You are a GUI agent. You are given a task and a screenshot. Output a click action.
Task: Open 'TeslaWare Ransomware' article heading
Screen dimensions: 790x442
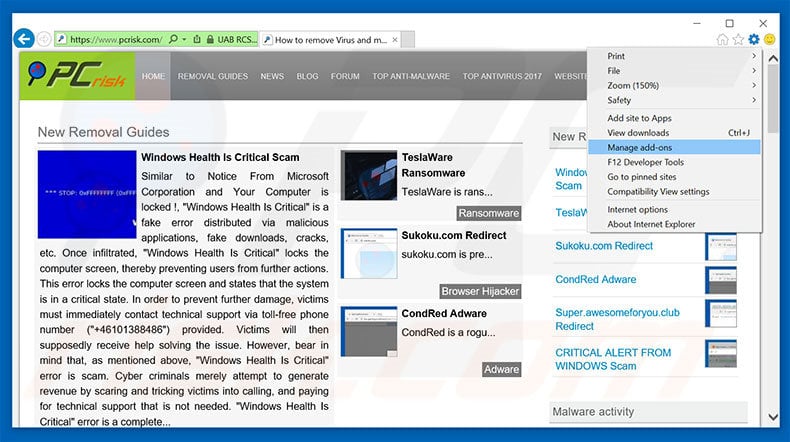tap(433, 165)
